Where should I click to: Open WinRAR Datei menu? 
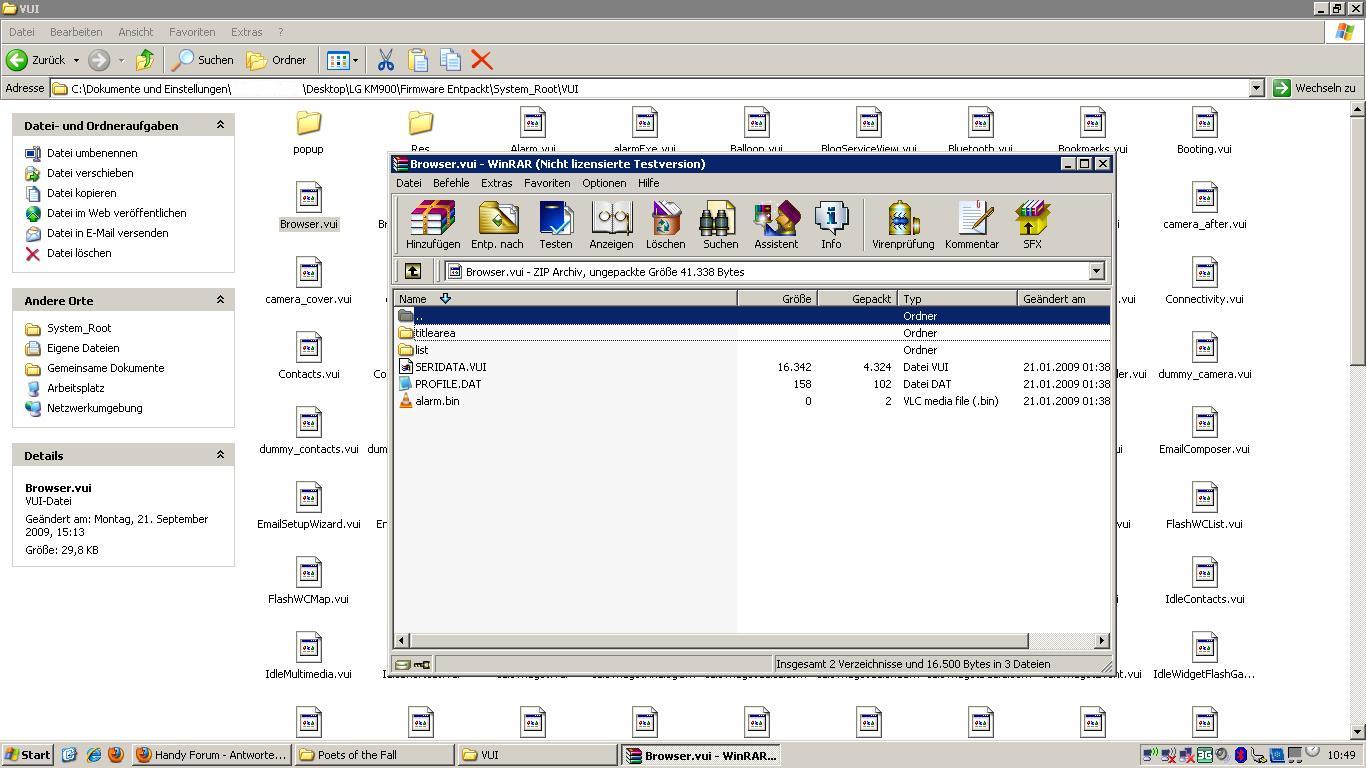(x=409, y=183)
